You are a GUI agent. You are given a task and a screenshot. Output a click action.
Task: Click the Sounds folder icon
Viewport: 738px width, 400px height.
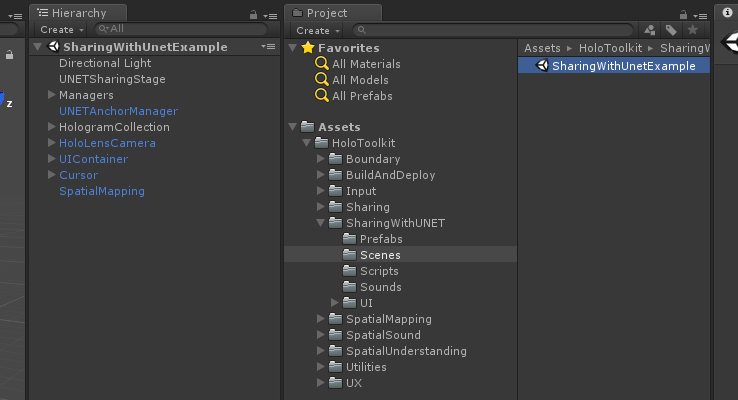point(350,287)
